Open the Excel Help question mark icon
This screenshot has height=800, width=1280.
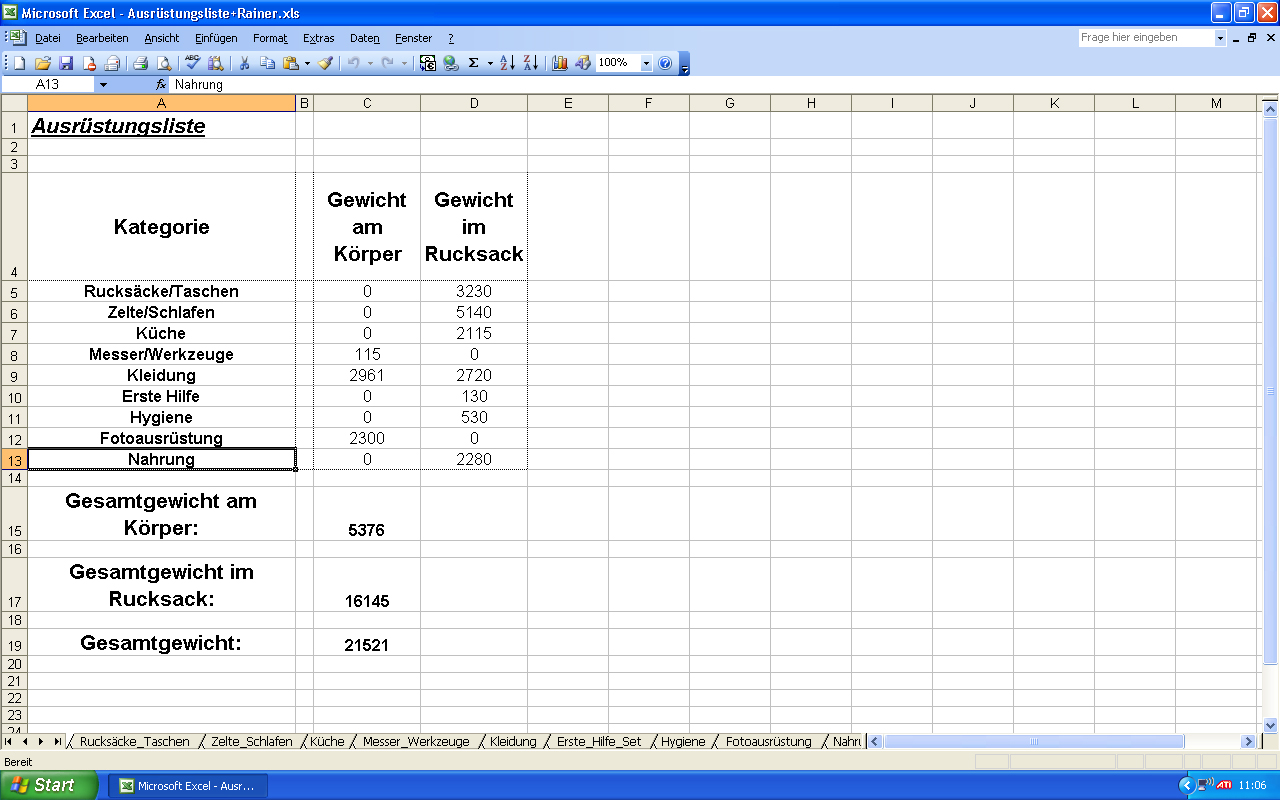[666, 63]
